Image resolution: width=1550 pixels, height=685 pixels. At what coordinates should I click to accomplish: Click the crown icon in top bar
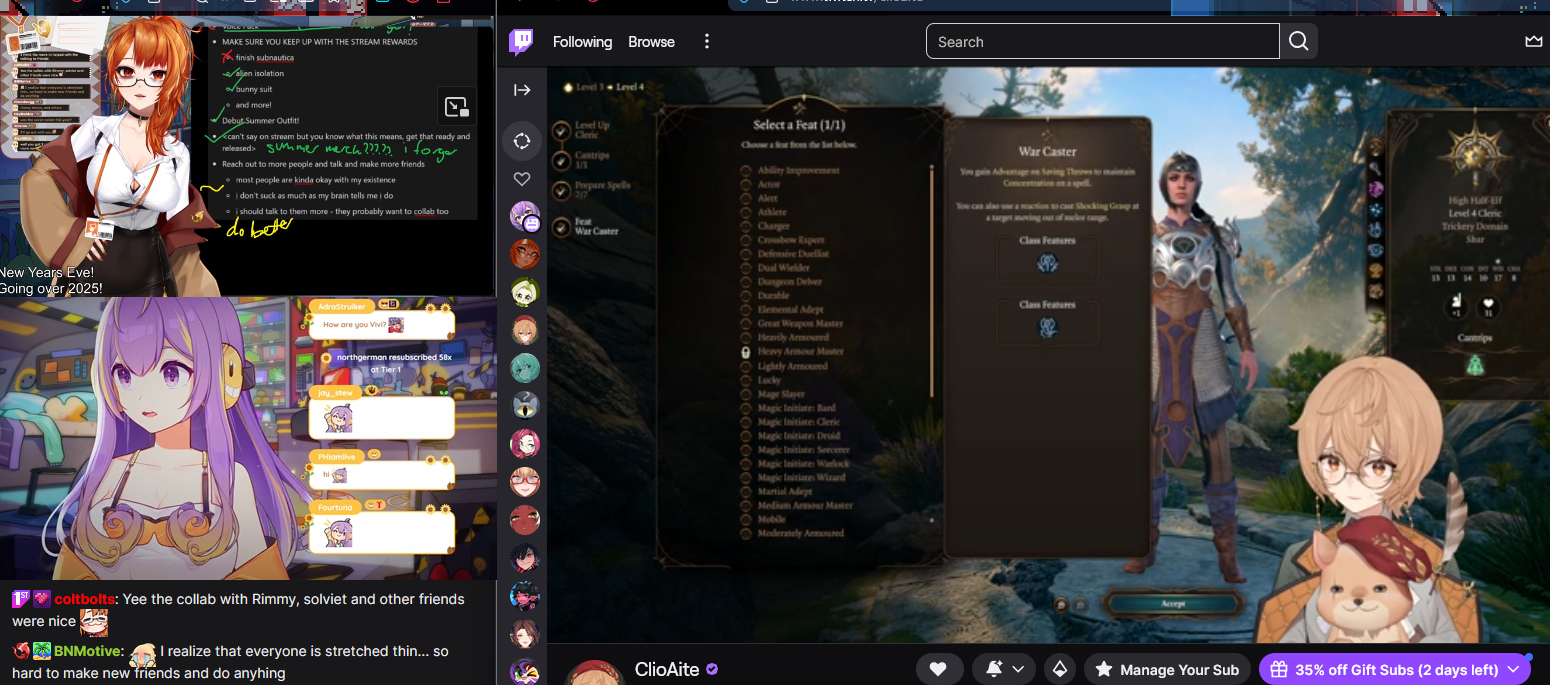pyautogui.click(x=1533, y=42)
